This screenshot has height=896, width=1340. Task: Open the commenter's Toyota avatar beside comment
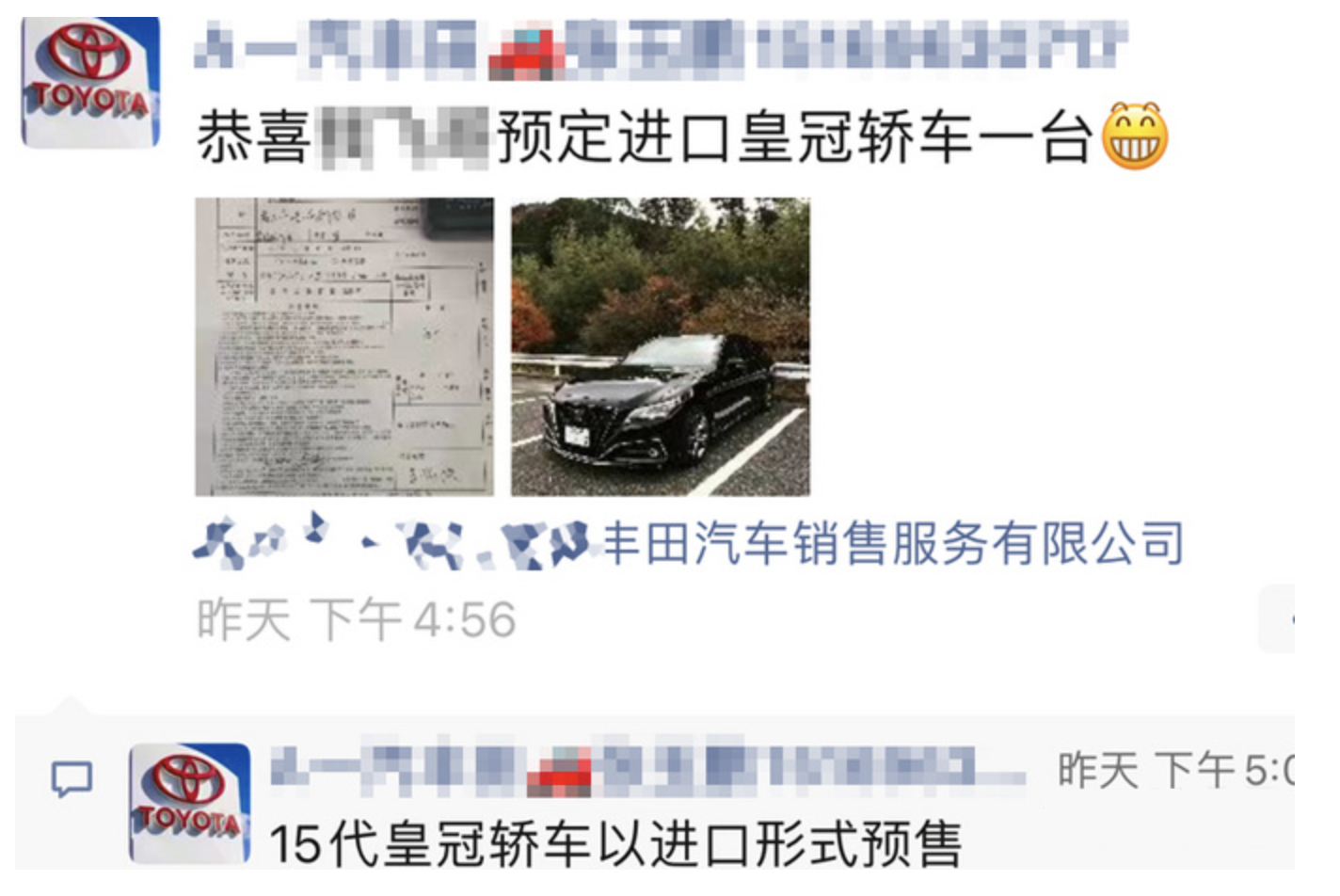pyautogui.click(x=190, y=802)
